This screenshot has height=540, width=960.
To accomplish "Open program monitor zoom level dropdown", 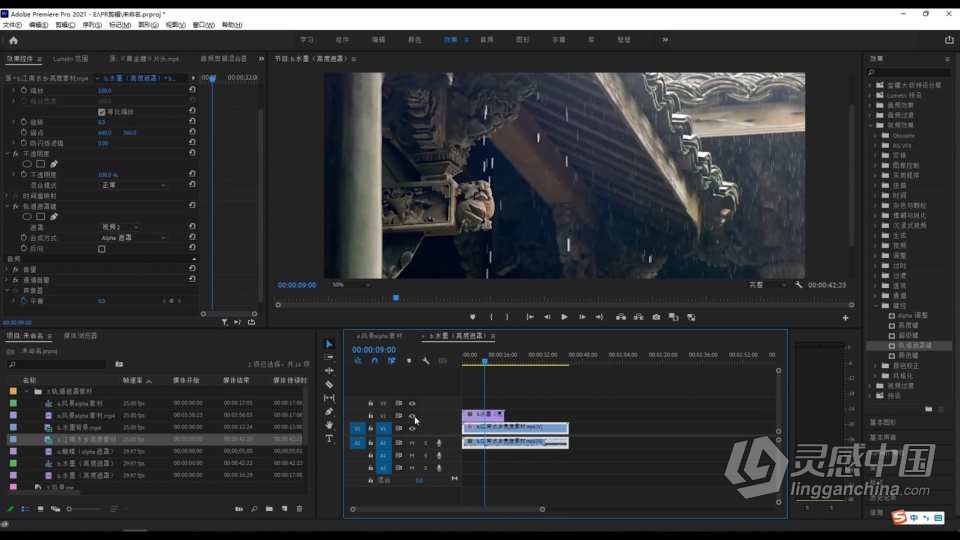I will (350, 285).
